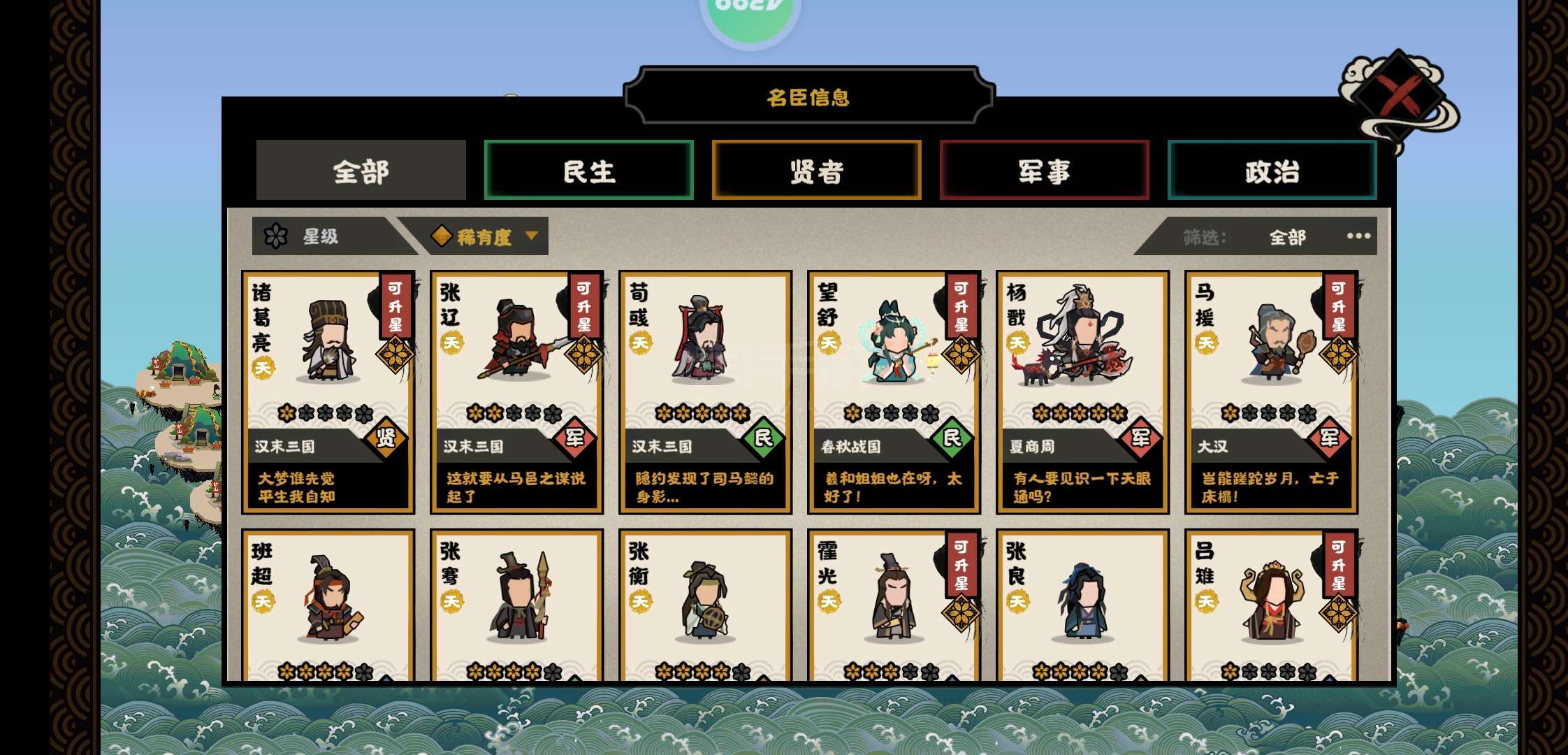Click the 天 rarity emblem on 张良 card
1568x755 pixels.
[1017, 601]
